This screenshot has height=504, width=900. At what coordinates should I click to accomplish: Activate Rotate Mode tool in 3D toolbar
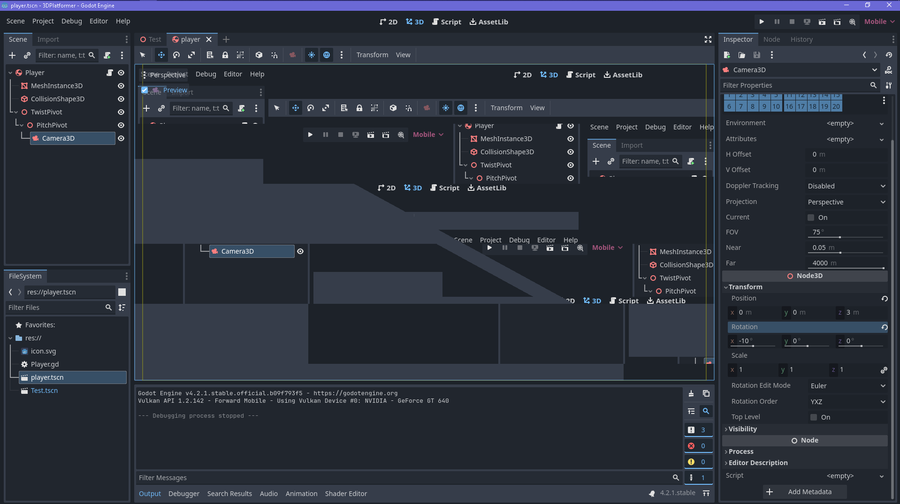click(x=176, y=55)
